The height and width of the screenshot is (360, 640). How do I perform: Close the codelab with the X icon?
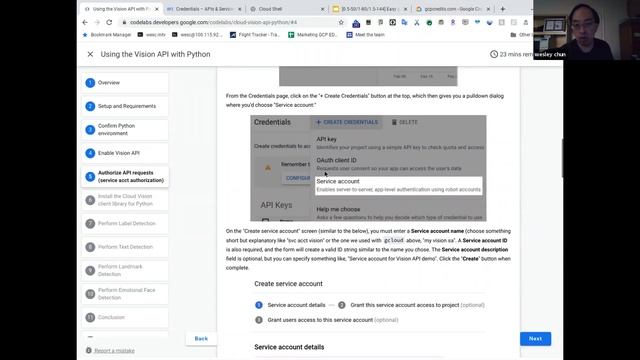click(x=90, y=54)
